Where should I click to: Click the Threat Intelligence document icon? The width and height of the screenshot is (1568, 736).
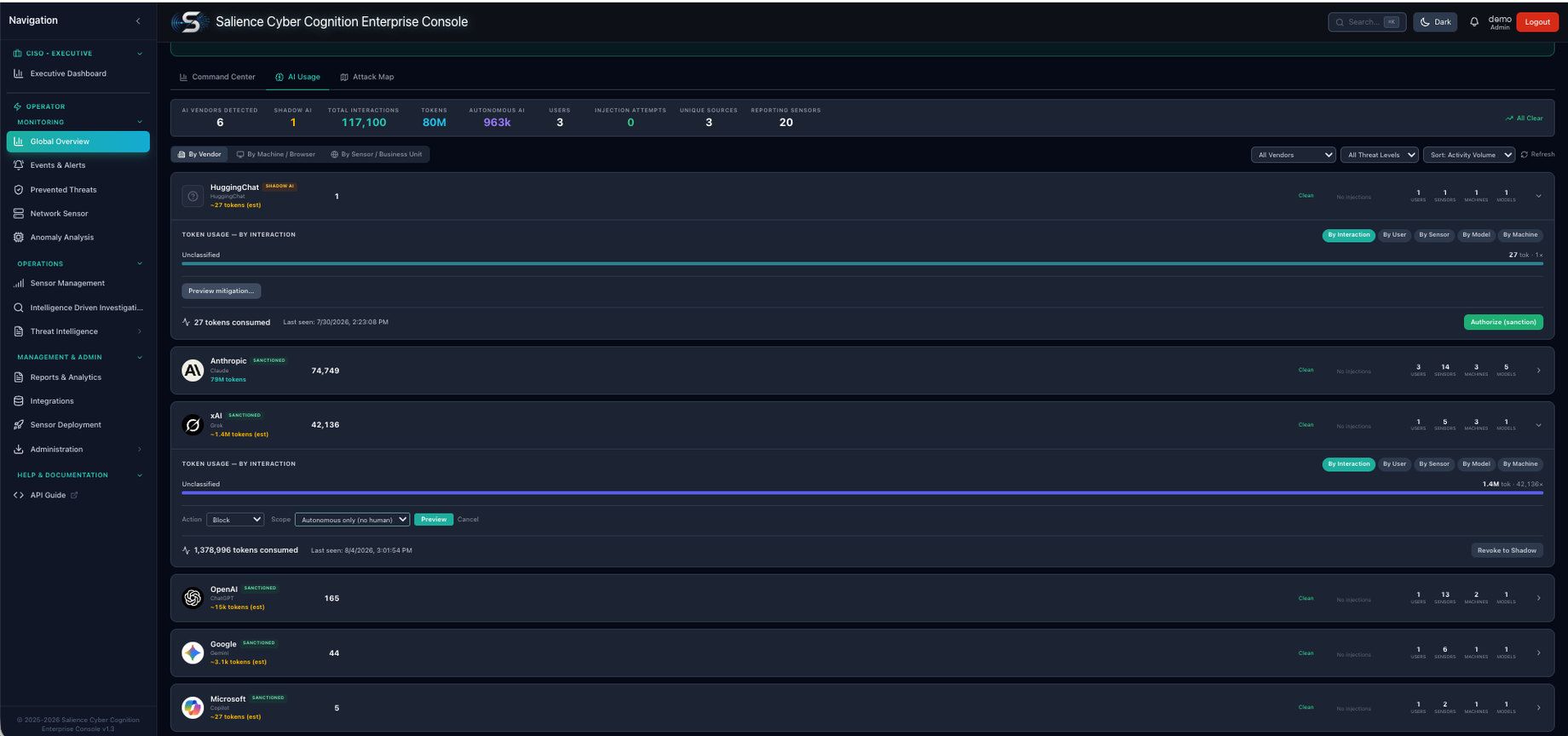pyautogui.click(x=18, y=331)
